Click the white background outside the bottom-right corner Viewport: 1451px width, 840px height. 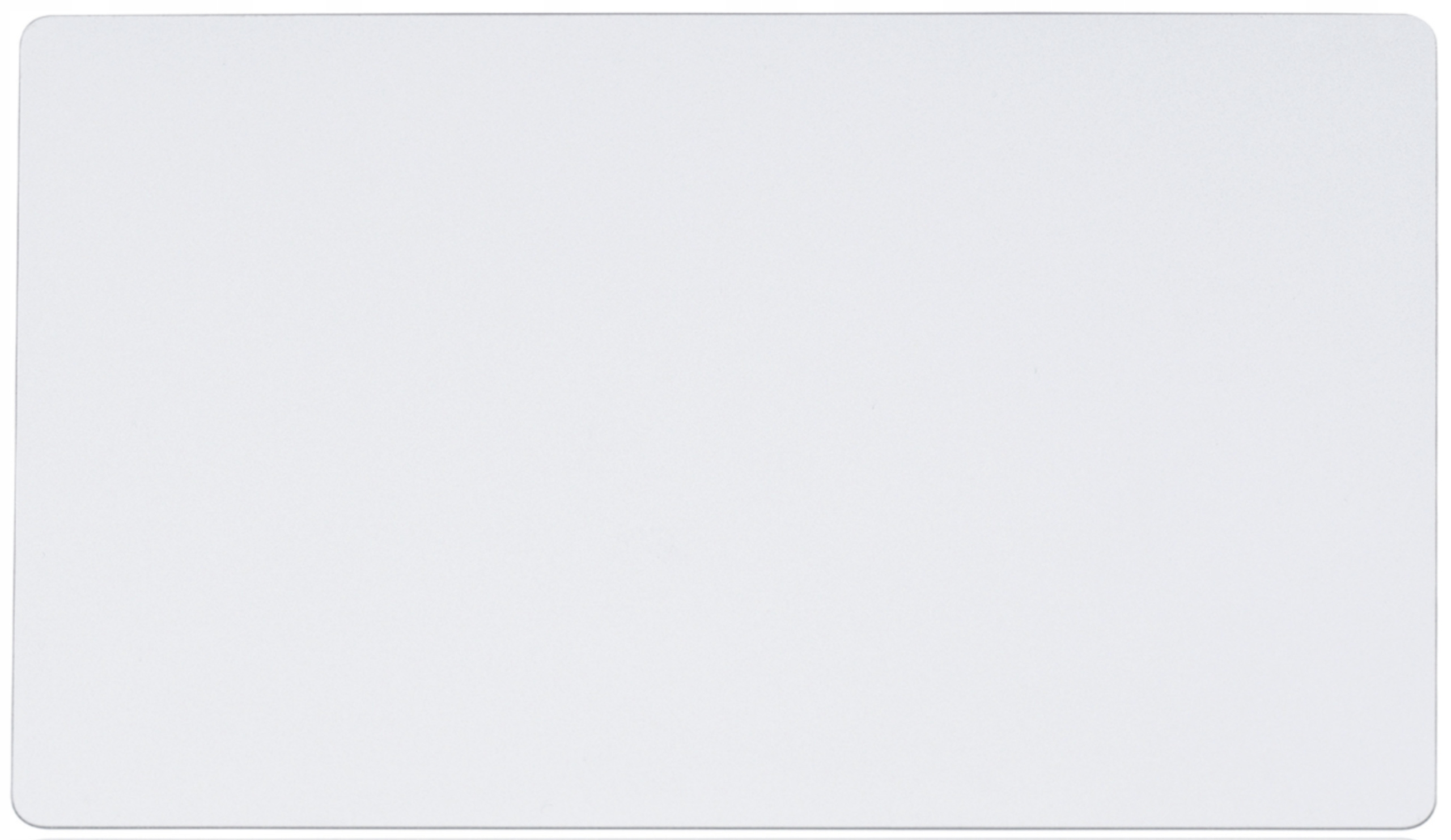pos(1444,834)
